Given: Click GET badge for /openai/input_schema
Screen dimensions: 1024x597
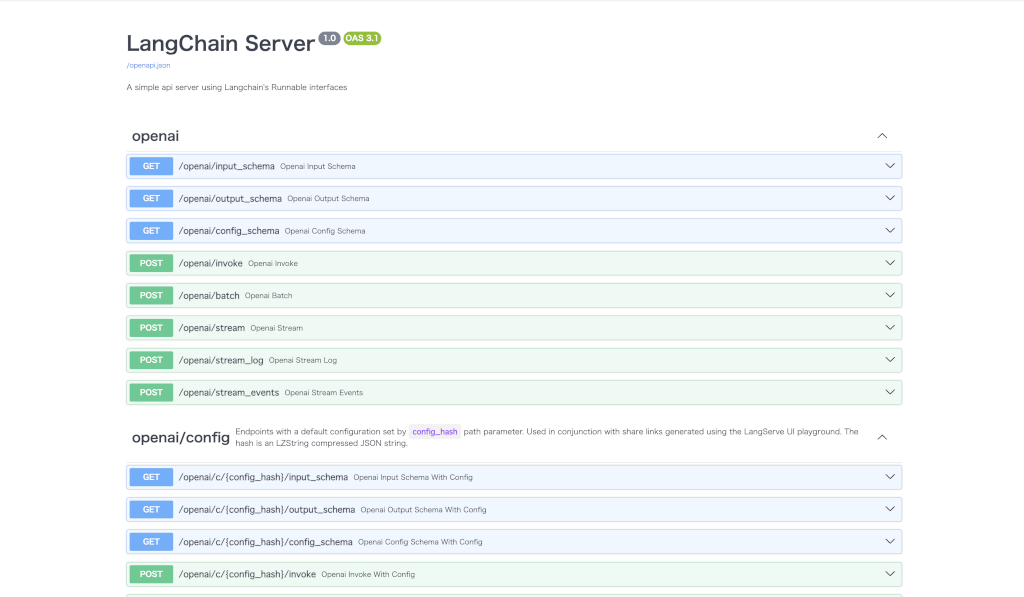Looking at the screenshot, I should tap(151, 166).
